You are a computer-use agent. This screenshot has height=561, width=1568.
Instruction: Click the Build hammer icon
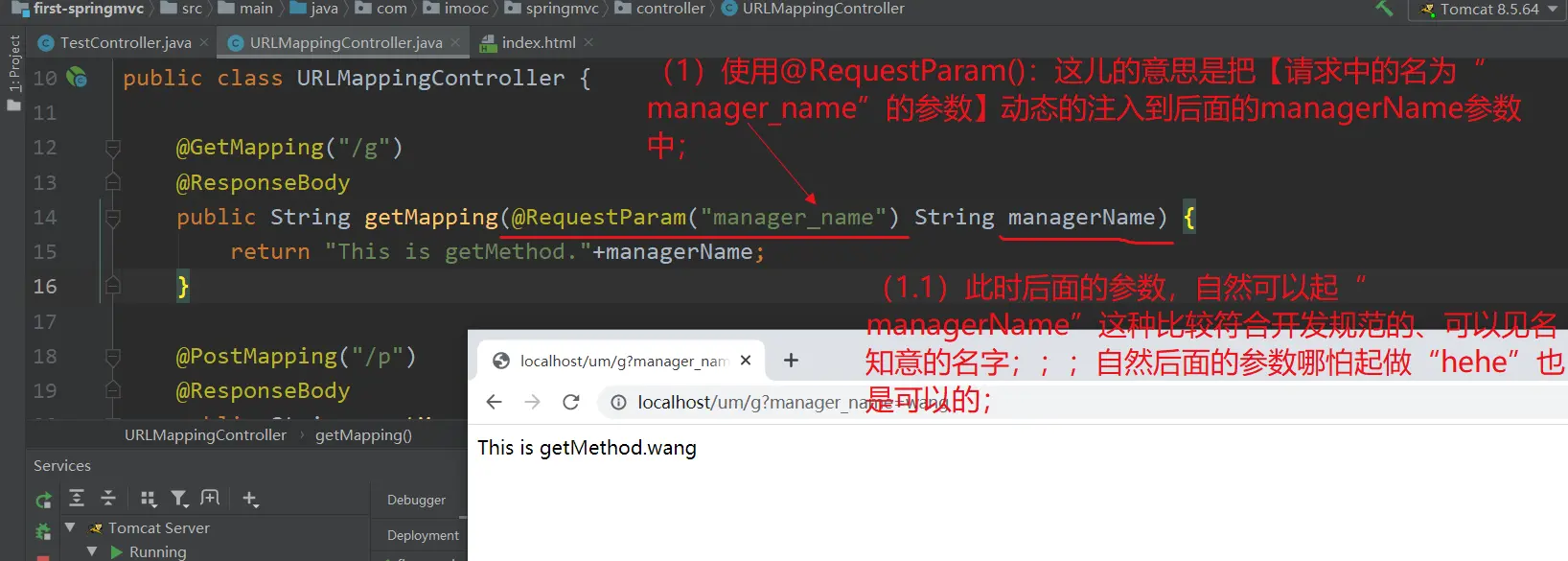1384,9
